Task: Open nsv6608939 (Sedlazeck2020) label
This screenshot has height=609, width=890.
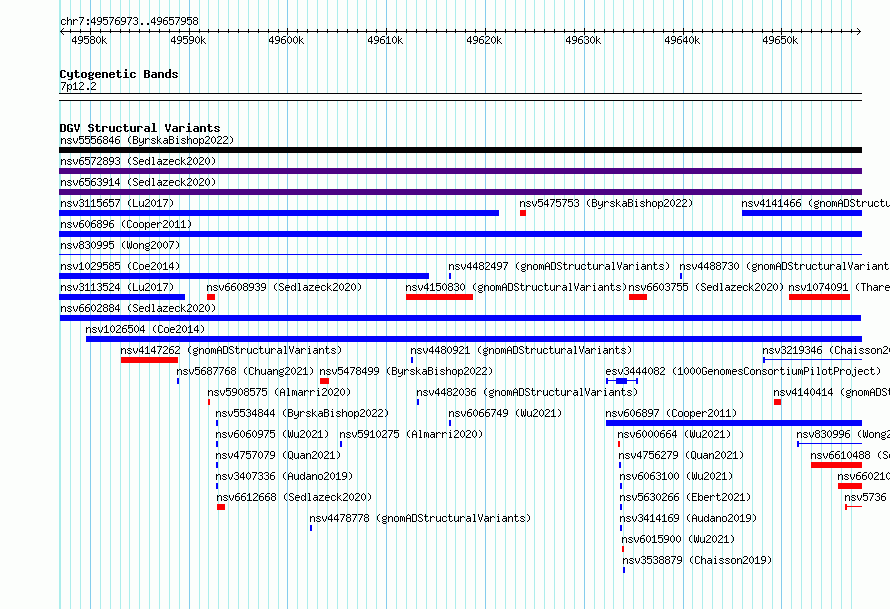Action: pyautogui.click(x=284, y=287)
